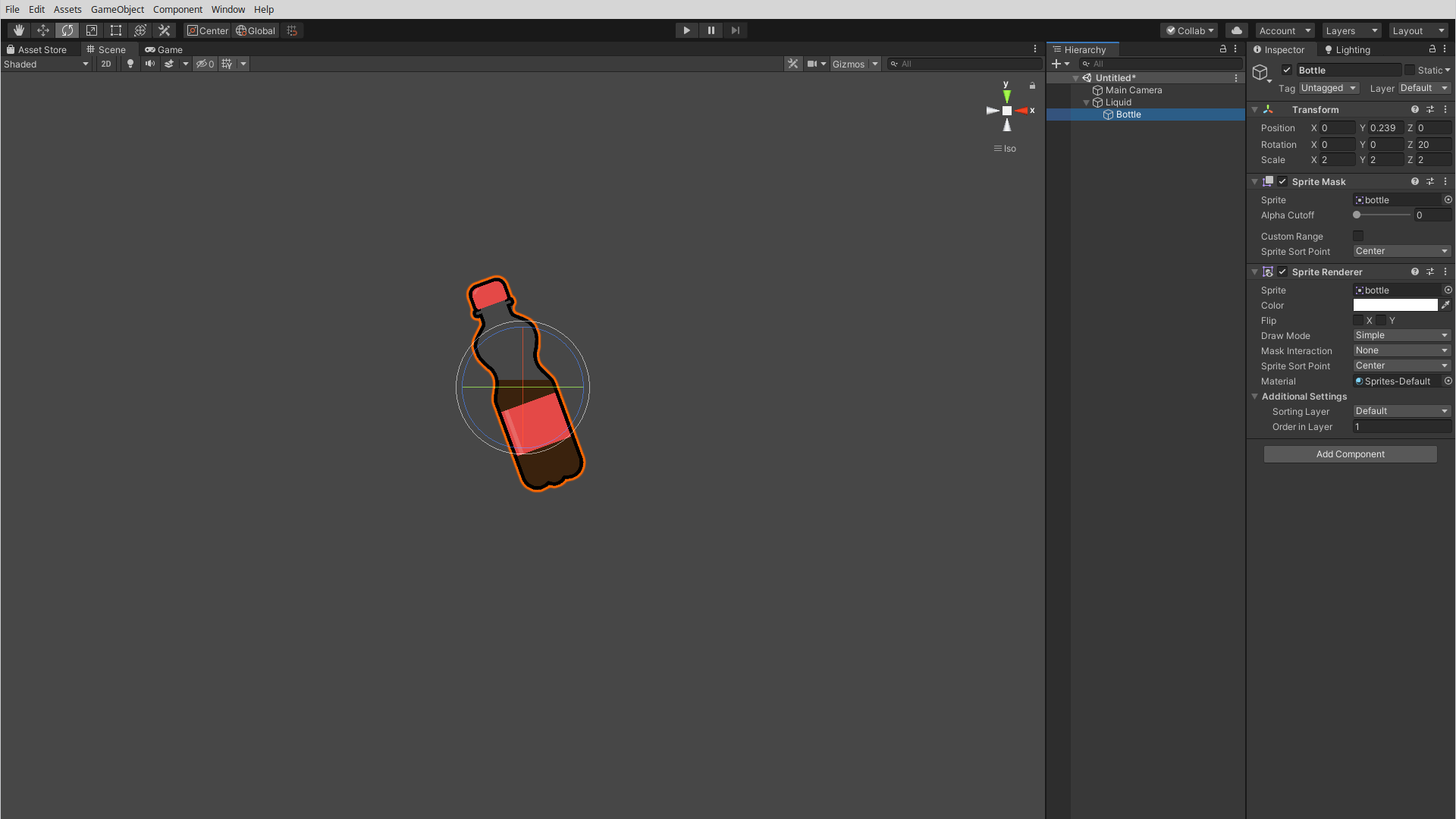The image size is (1456, 819).
Task: Toggle Bottle object active checkbox
Action: pos(1287,71)
